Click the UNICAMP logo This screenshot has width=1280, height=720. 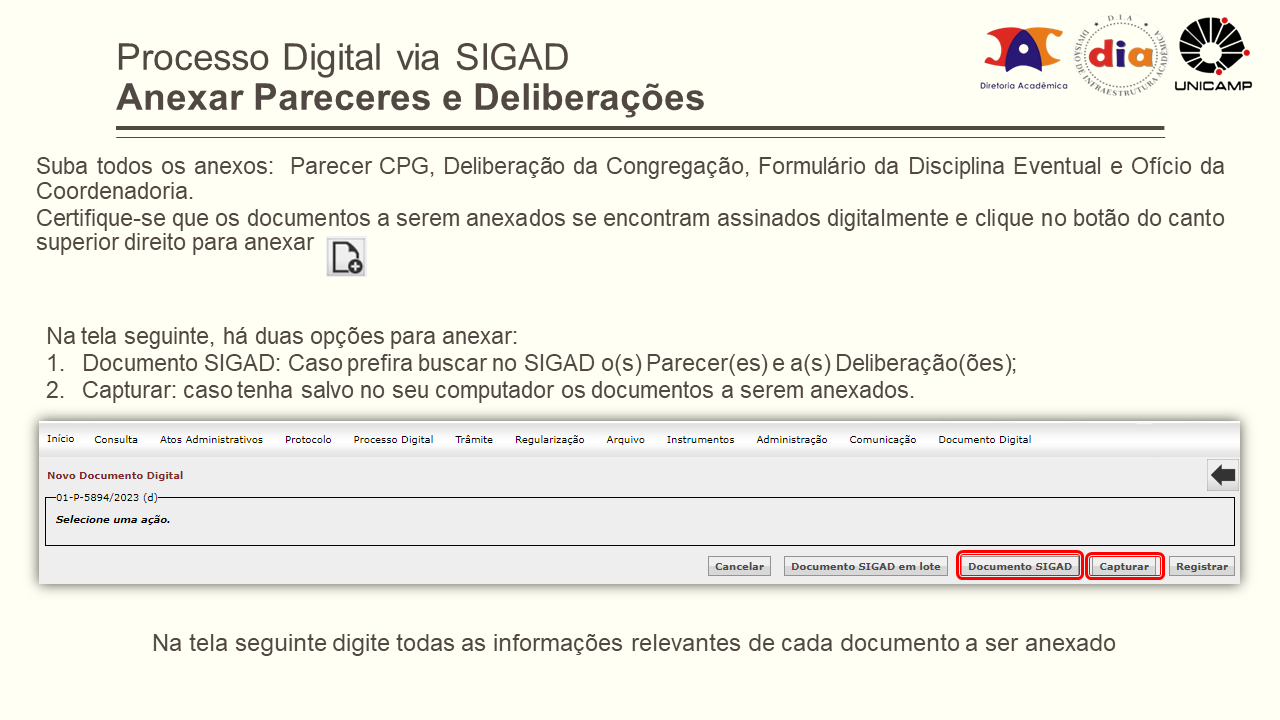[x=1214, y=55]
